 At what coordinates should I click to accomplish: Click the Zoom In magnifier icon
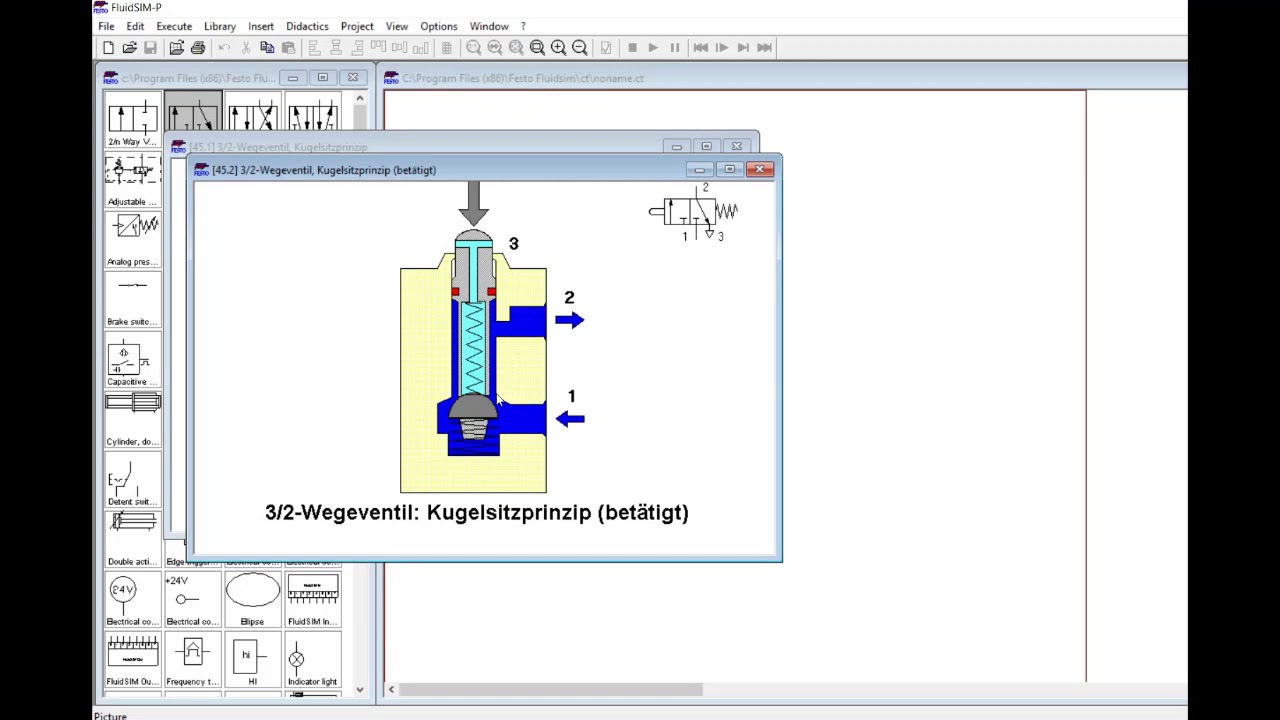pyautogui.click(x=558, y=48)
